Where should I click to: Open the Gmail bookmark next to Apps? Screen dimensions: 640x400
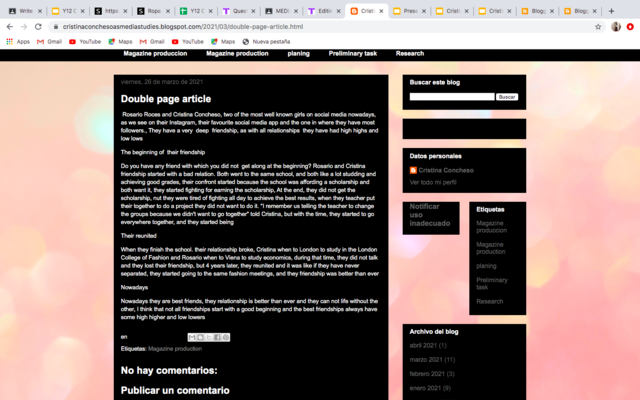pos(49,42)
